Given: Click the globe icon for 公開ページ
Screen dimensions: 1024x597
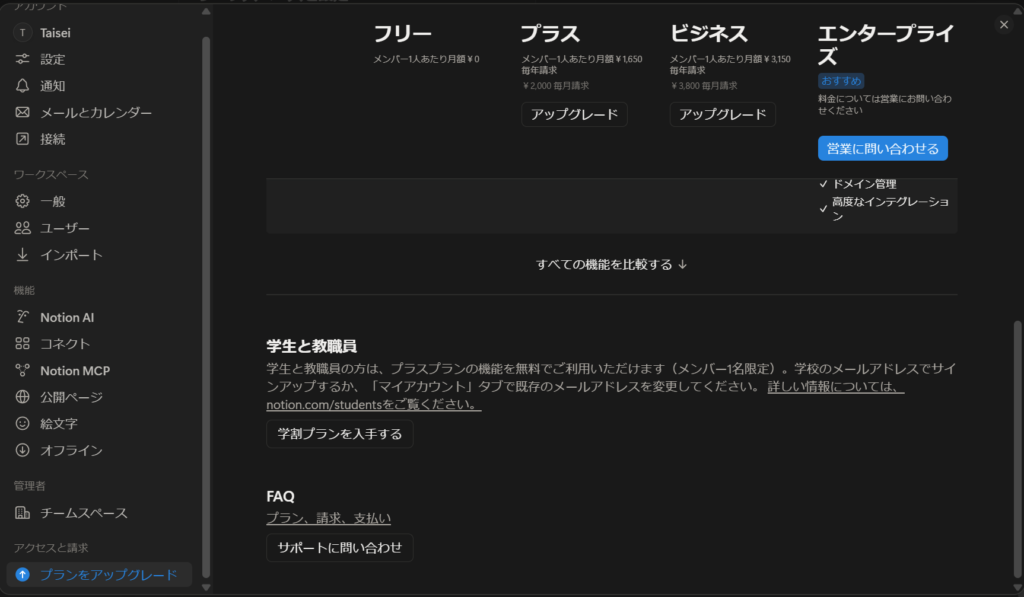Looking at the screenshot, I should [x=23, y=397].
